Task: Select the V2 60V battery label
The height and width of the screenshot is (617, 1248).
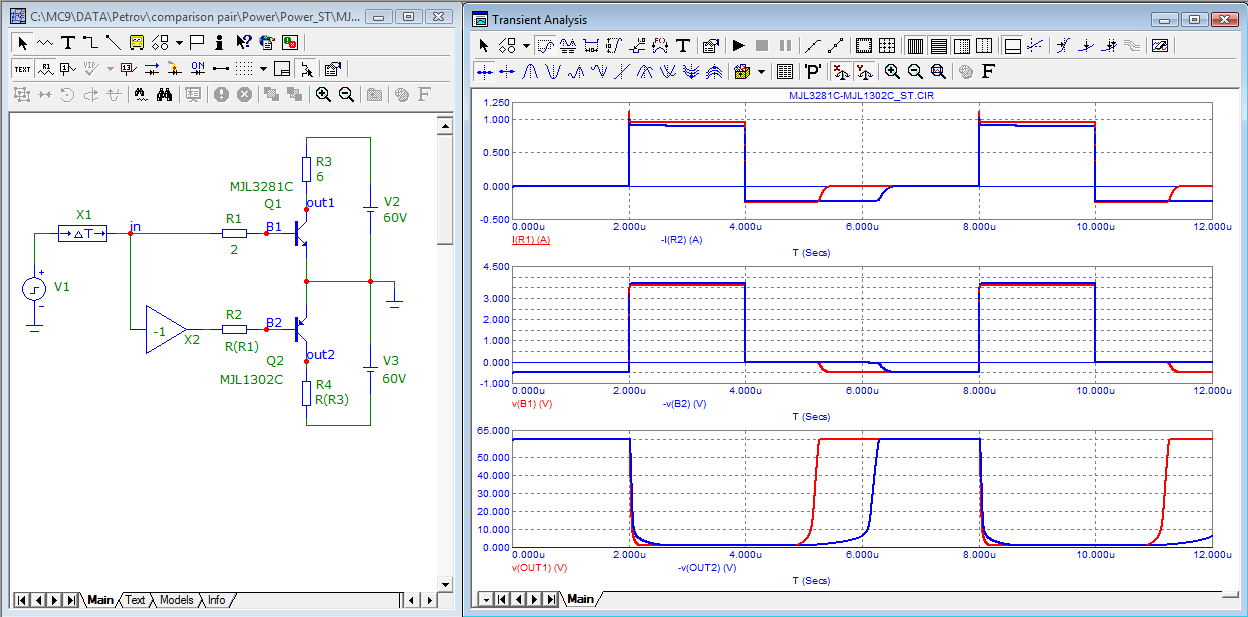Action: click(396, 209)
